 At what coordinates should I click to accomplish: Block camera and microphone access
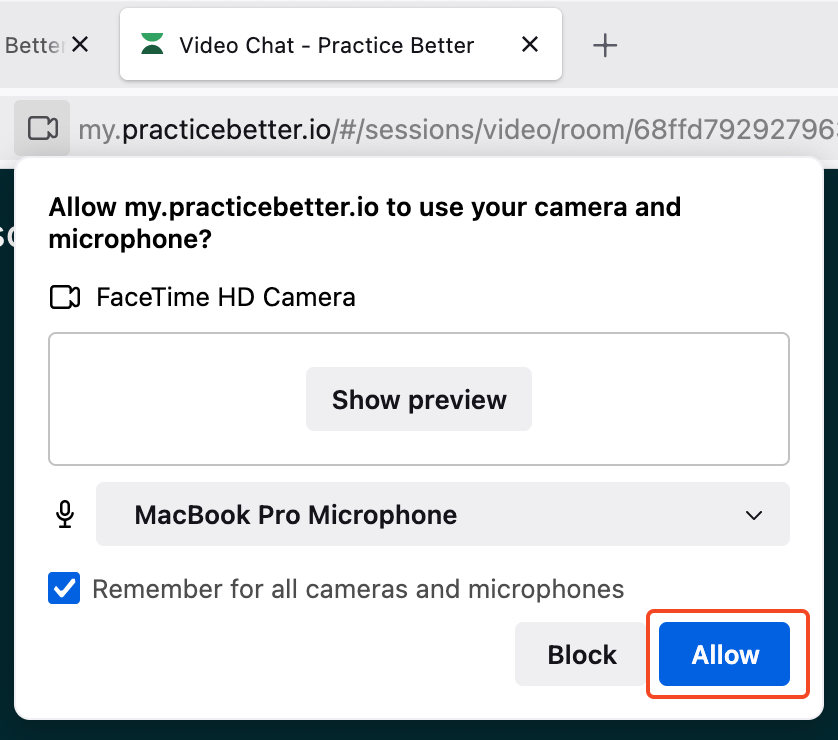click(x=581, y=655)
